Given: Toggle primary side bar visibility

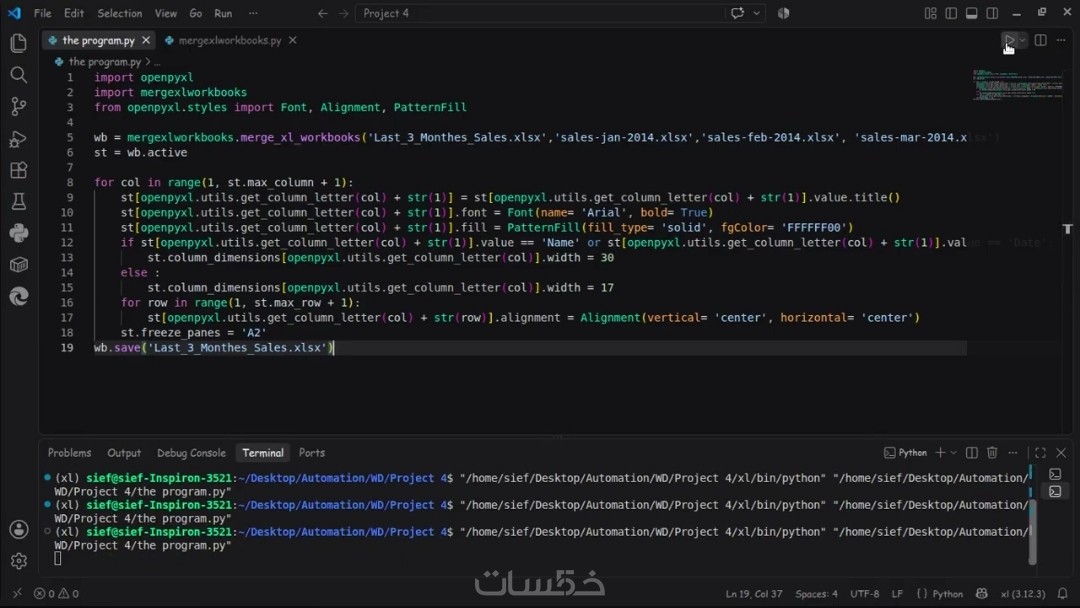Looking at the screenshot, I should (951, 13).
